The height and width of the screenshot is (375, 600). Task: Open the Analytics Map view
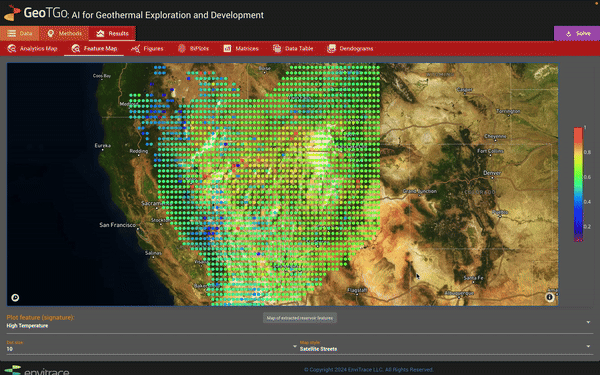pos(33,49)
